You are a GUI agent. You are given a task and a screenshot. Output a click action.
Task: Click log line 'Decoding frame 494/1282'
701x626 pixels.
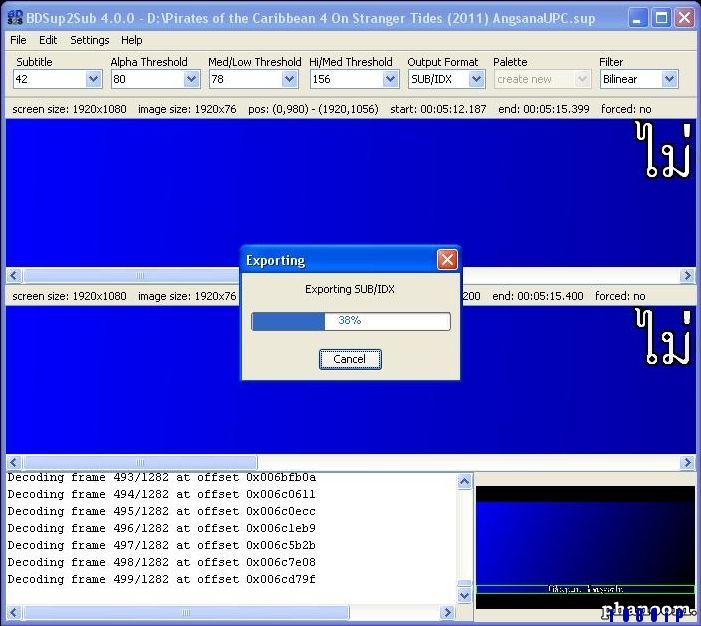tap(162, 495)
